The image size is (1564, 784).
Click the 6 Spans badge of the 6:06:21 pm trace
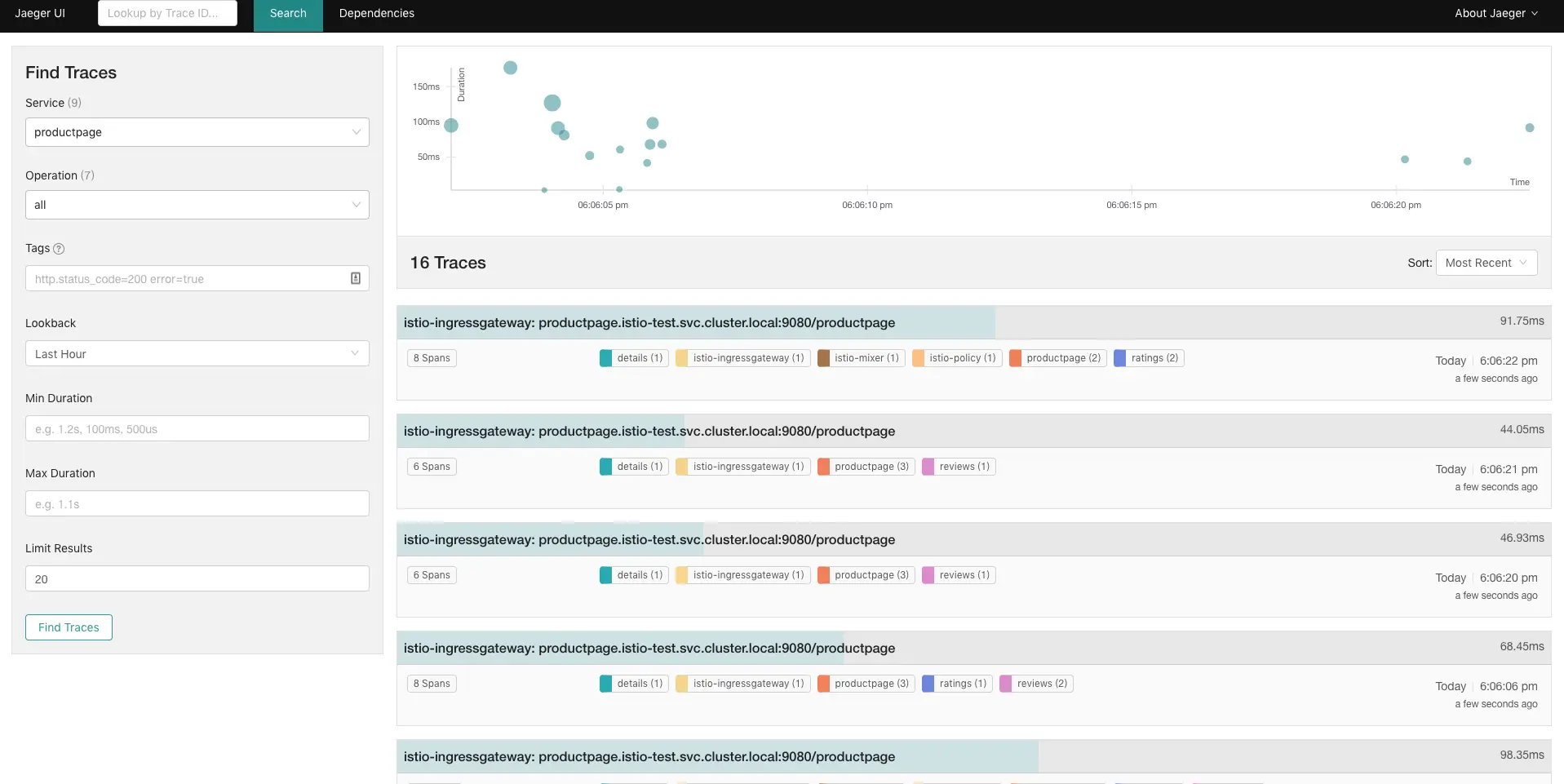(x=432, y=467)
